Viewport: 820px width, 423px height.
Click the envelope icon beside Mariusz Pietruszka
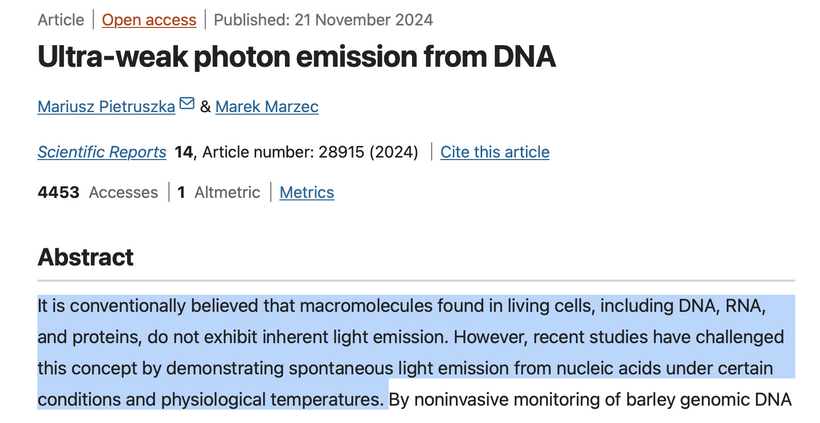(187, 103)
